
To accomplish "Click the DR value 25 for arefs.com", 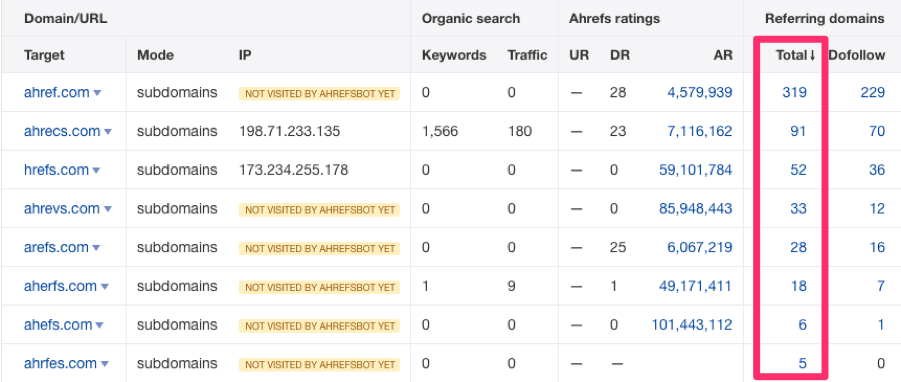I will [x=618, y=247].
